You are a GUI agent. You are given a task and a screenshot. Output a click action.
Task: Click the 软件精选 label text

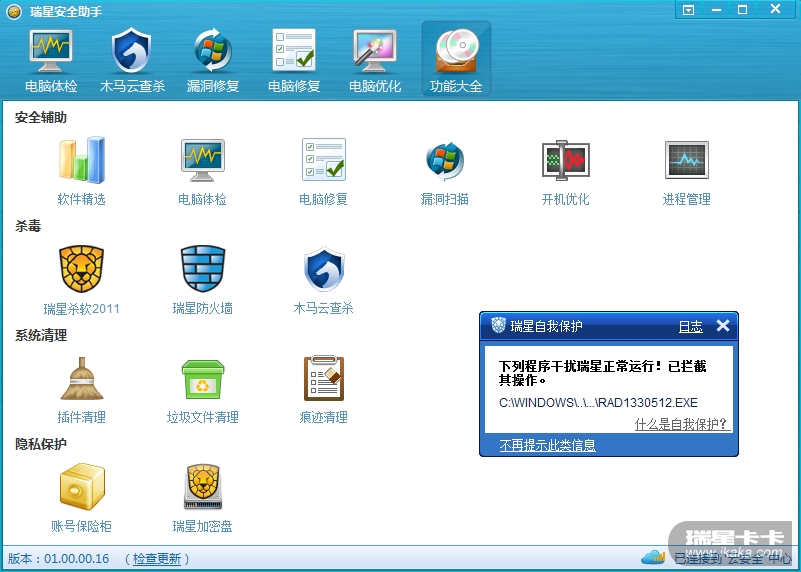pos(82,199)
